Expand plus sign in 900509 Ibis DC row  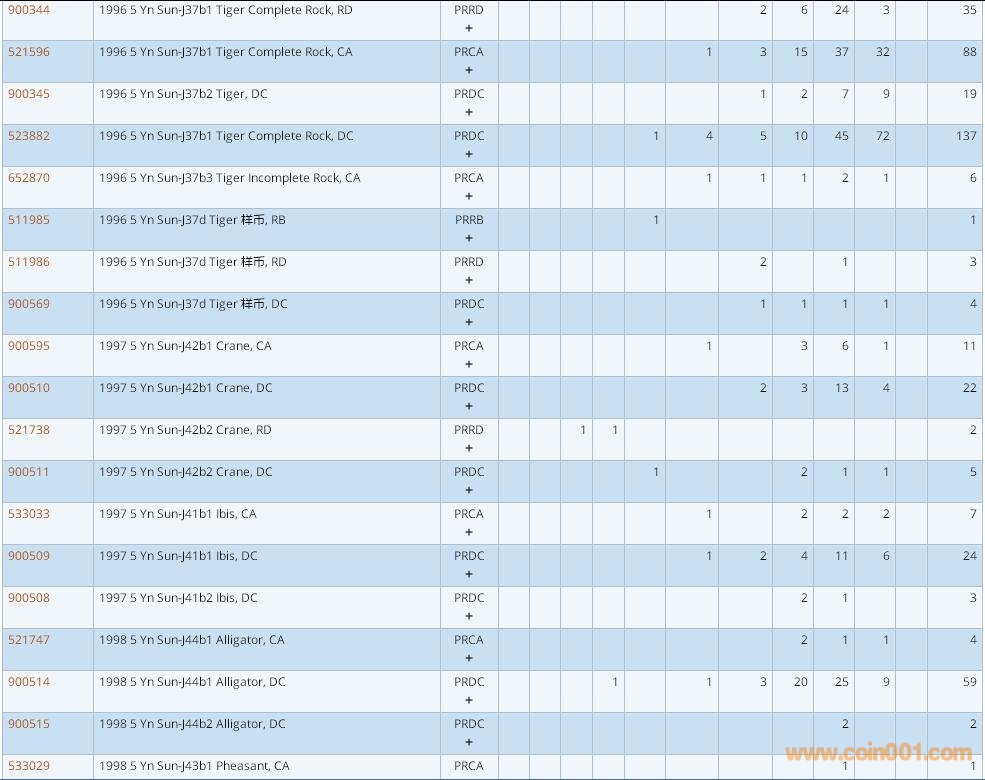pos(469,574)
